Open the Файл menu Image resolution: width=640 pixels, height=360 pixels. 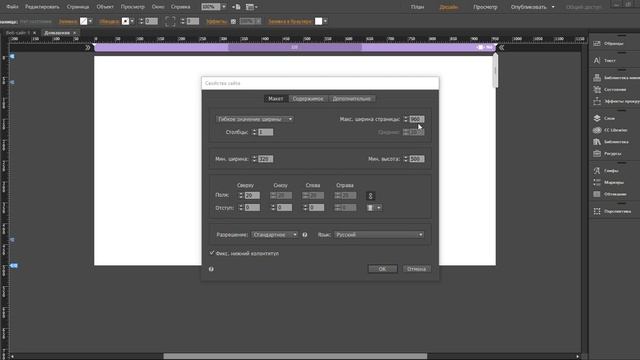coord(12,7)
